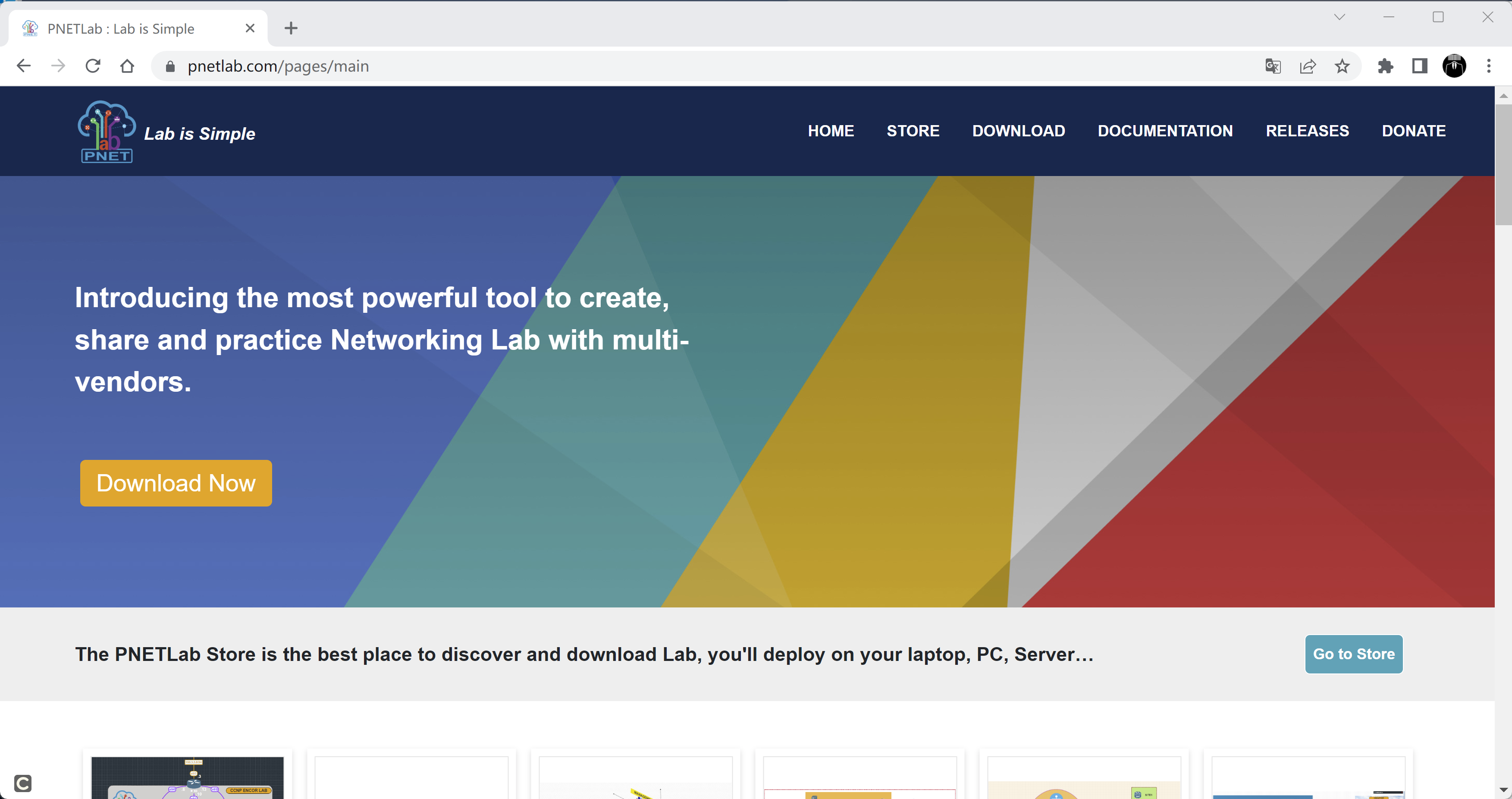Close the PNETLab tab

(250, 28)
